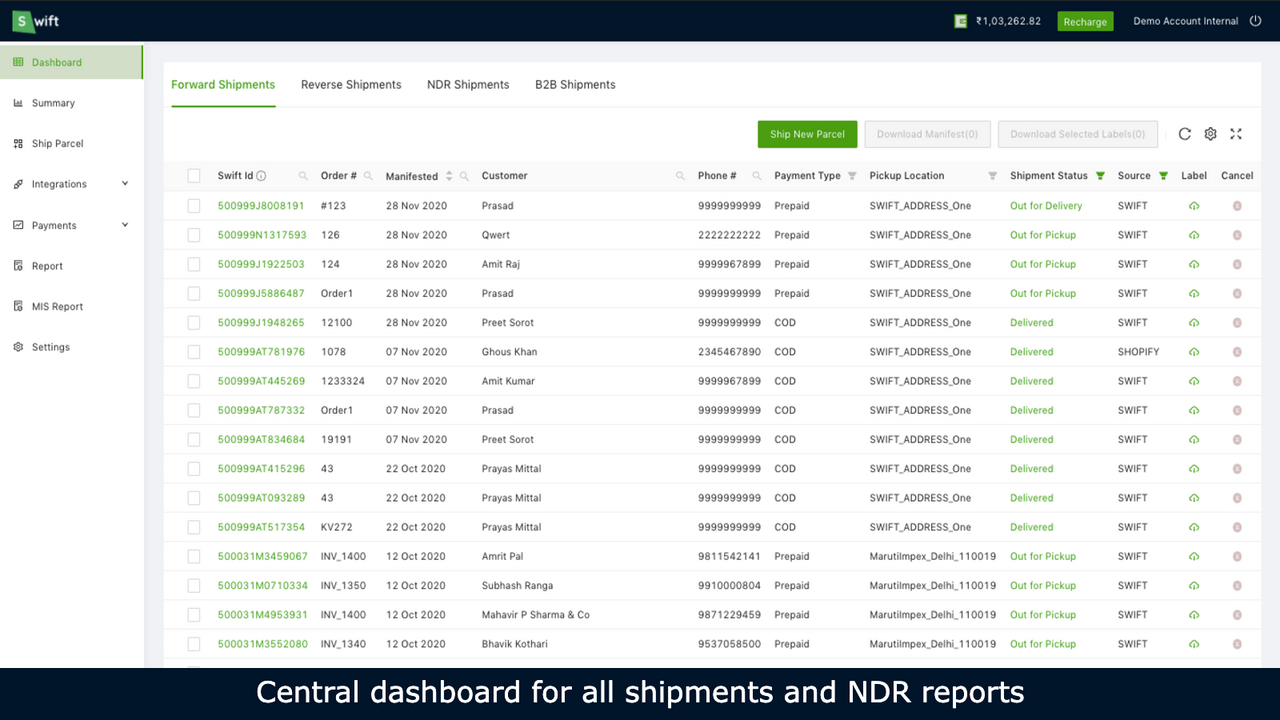Screen dimensions: 1280x720
Task: View info tooltip on Swift Id column
Action: 262,175
